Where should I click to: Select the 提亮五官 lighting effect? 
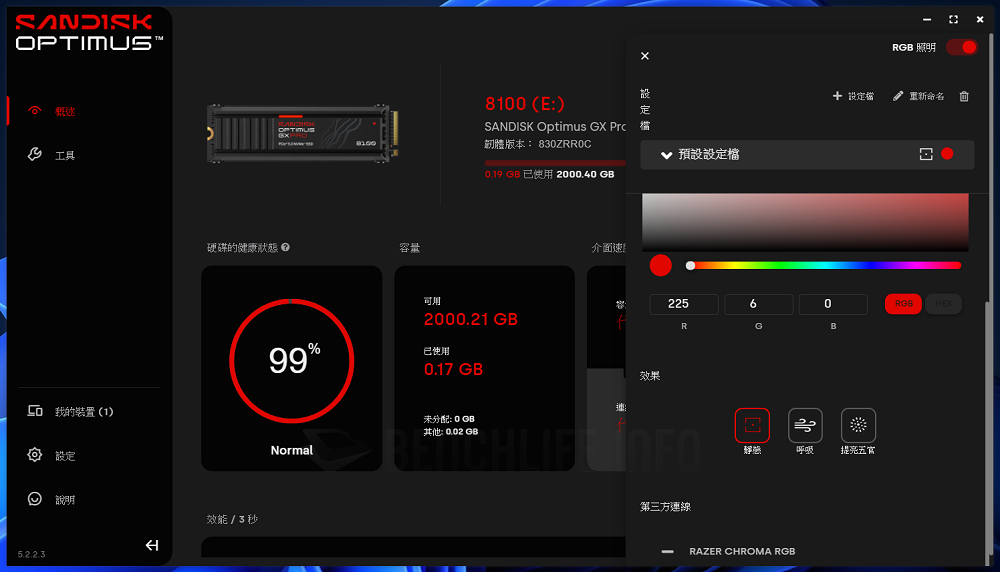(858, 425)
